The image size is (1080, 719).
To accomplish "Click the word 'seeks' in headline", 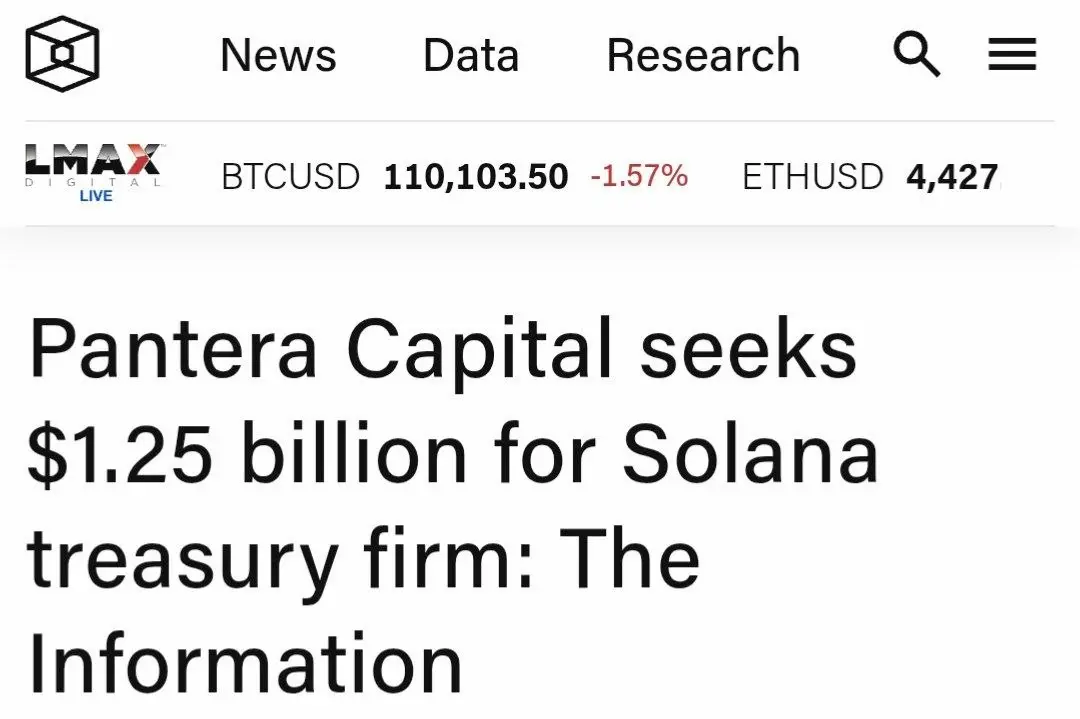I will 749,348.
